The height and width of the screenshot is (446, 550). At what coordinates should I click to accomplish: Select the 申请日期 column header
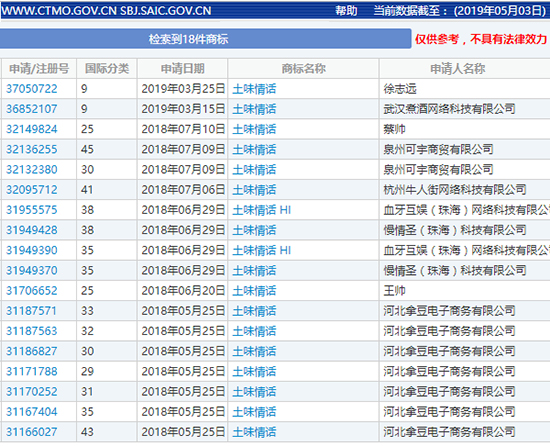183,69
